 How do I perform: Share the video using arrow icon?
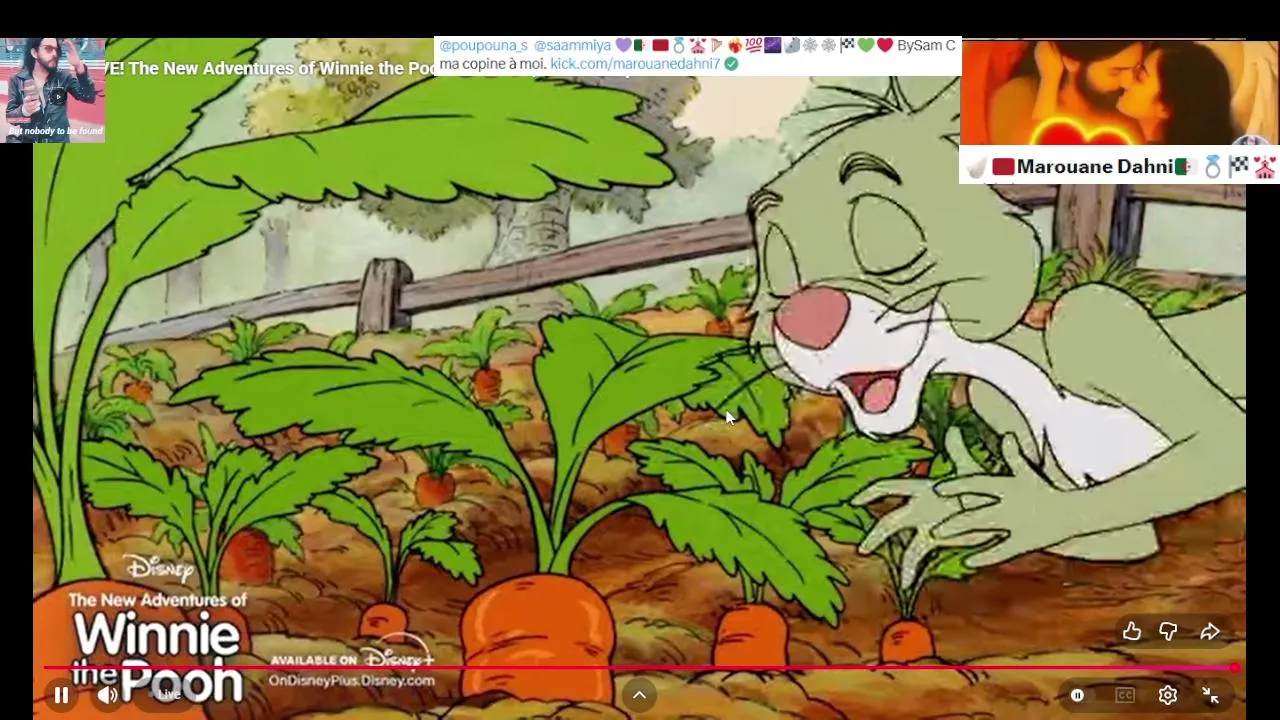1210,632
